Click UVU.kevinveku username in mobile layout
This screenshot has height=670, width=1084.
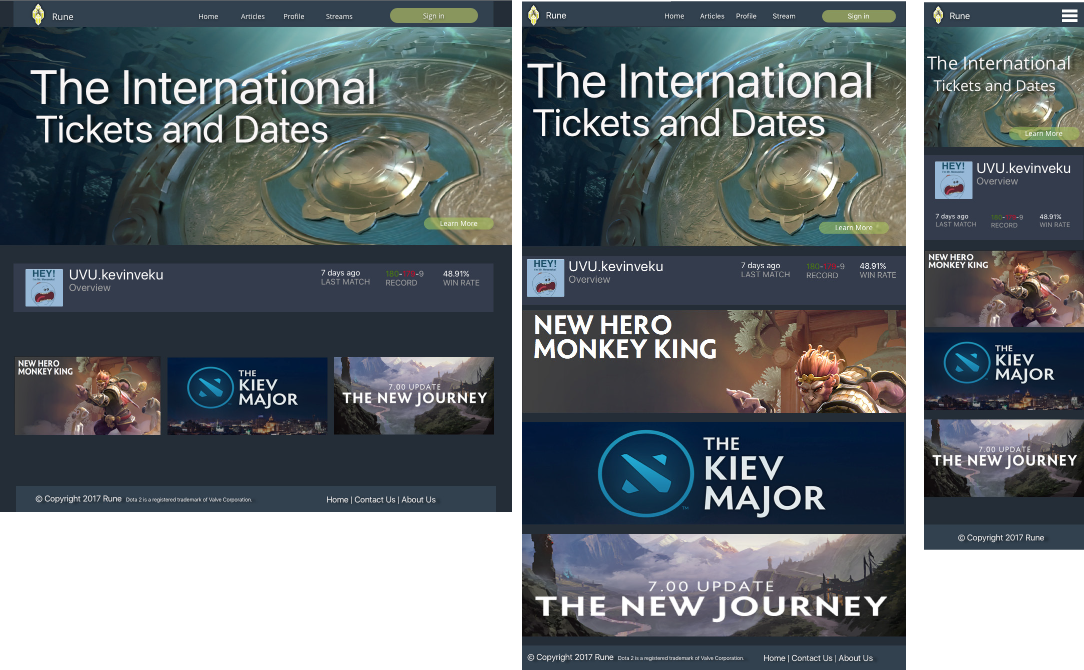(1023, 168)
